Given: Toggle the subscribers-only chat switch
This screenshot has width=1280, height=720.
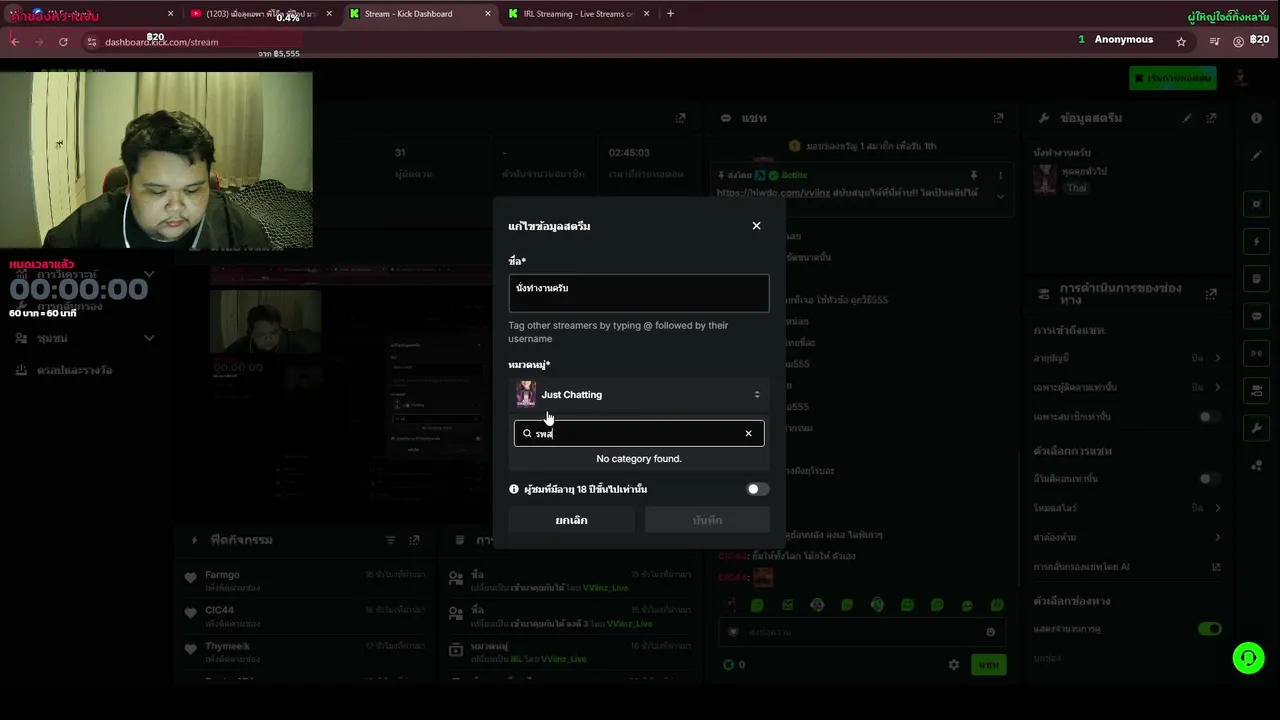Looking at the screenshot, I should click(x=1210, y=416).
